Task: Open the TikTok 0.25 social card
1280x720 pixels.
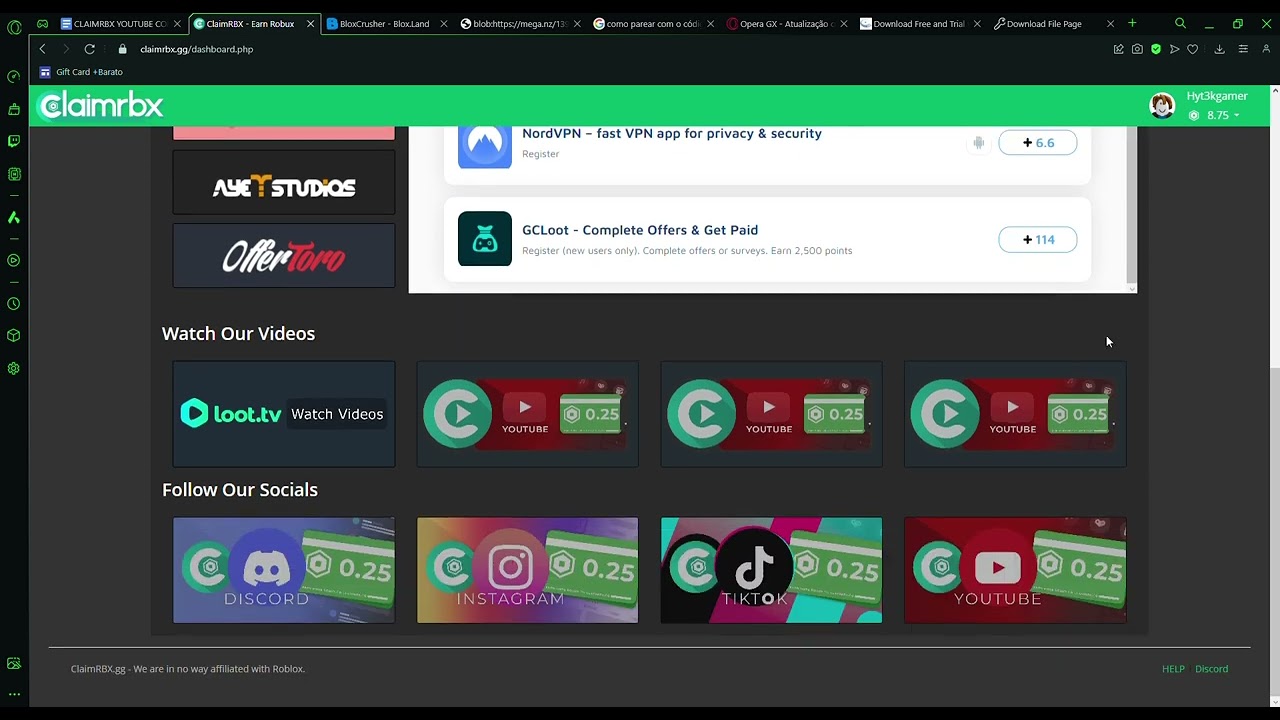Action: (x=771, y=570)
